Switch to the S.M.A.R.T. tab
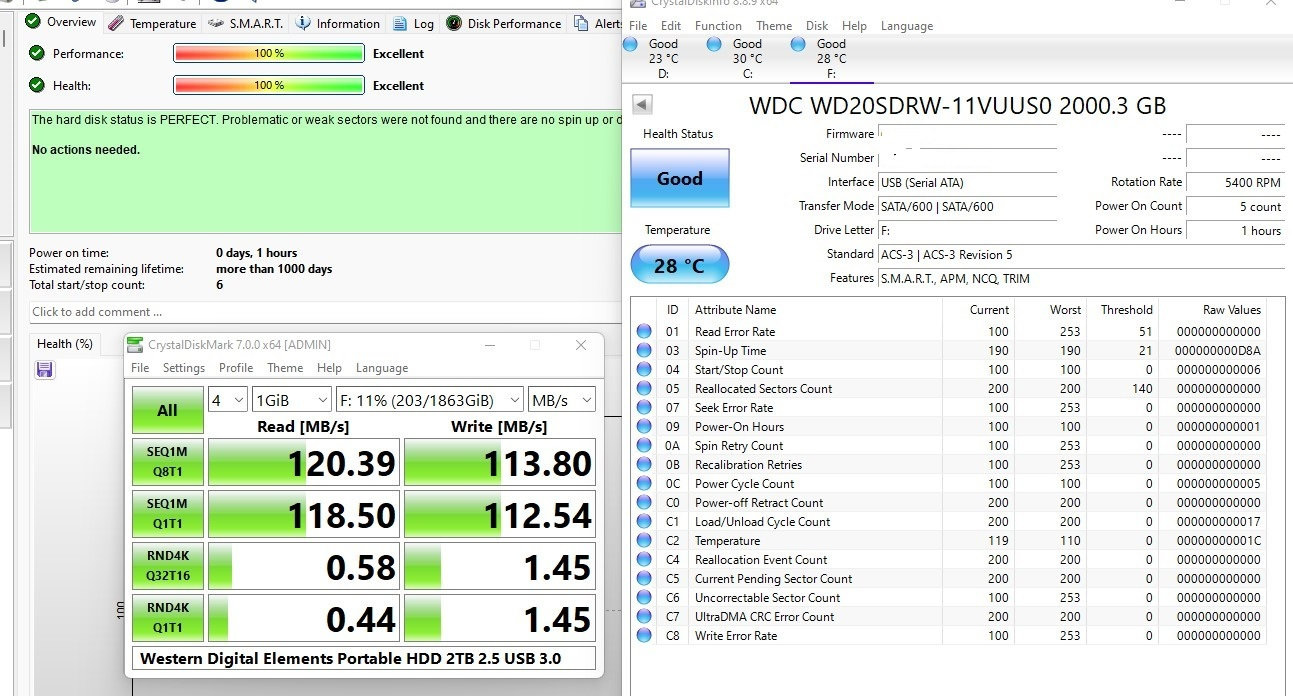 pos(246,23)
